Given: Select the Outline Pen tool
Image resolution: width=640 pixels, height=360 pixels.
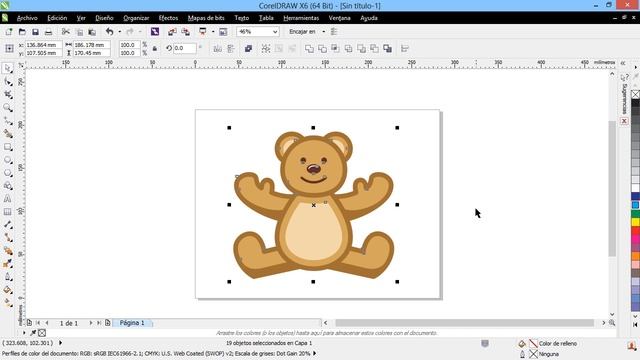Looking at the screenshot, I should pyautogui.click(x=8, y=277).
